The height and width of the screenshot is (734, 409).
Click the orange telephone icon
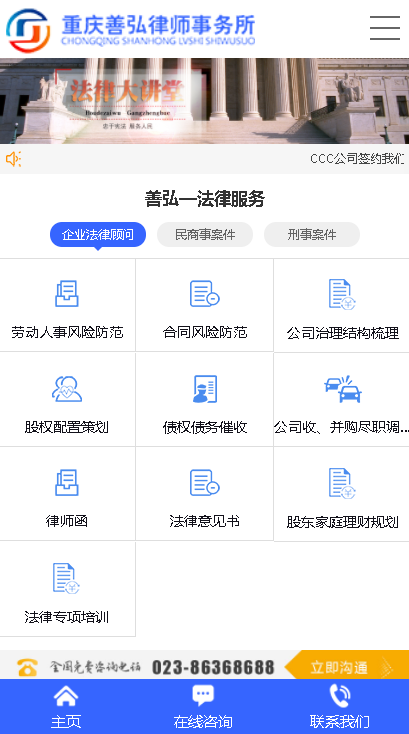tap(28, 667)
